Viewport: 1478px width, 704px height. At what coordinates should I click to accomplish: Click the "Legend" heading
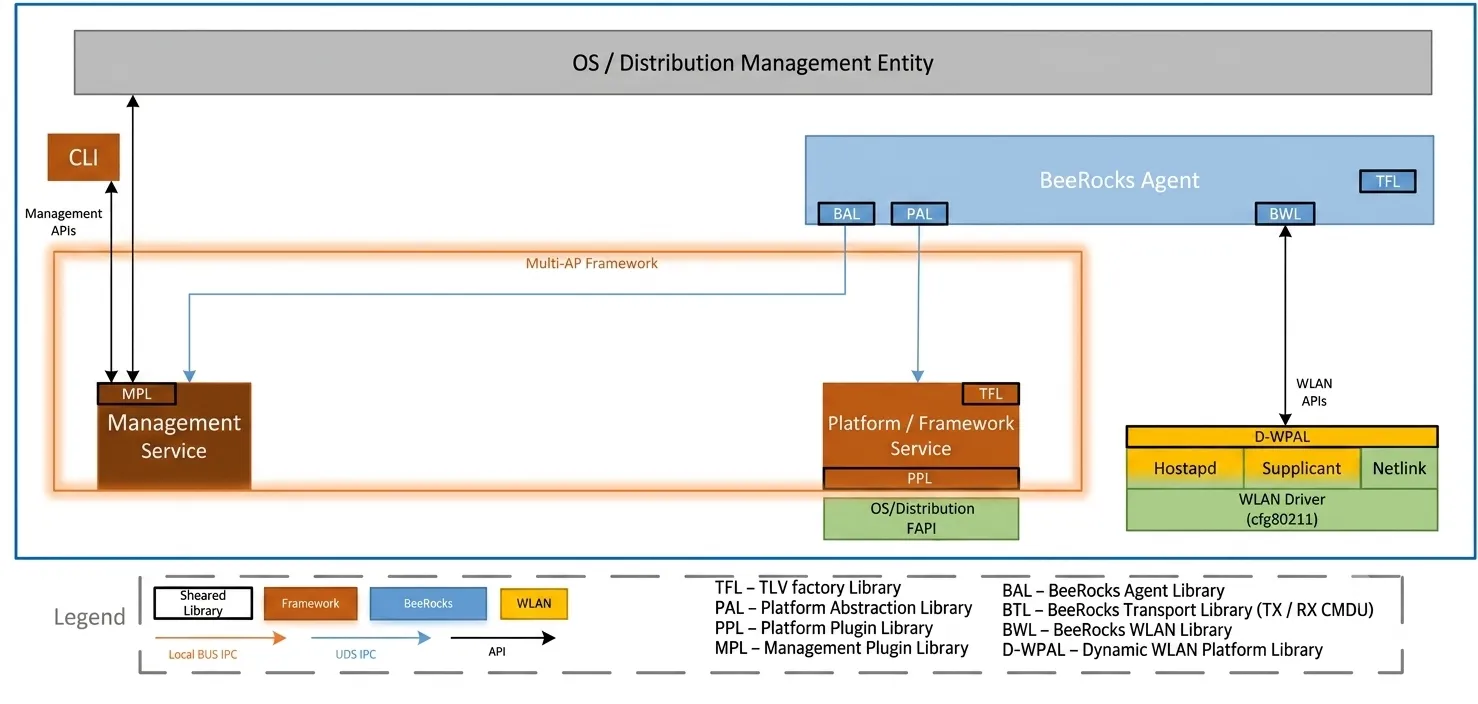[90, 617]
